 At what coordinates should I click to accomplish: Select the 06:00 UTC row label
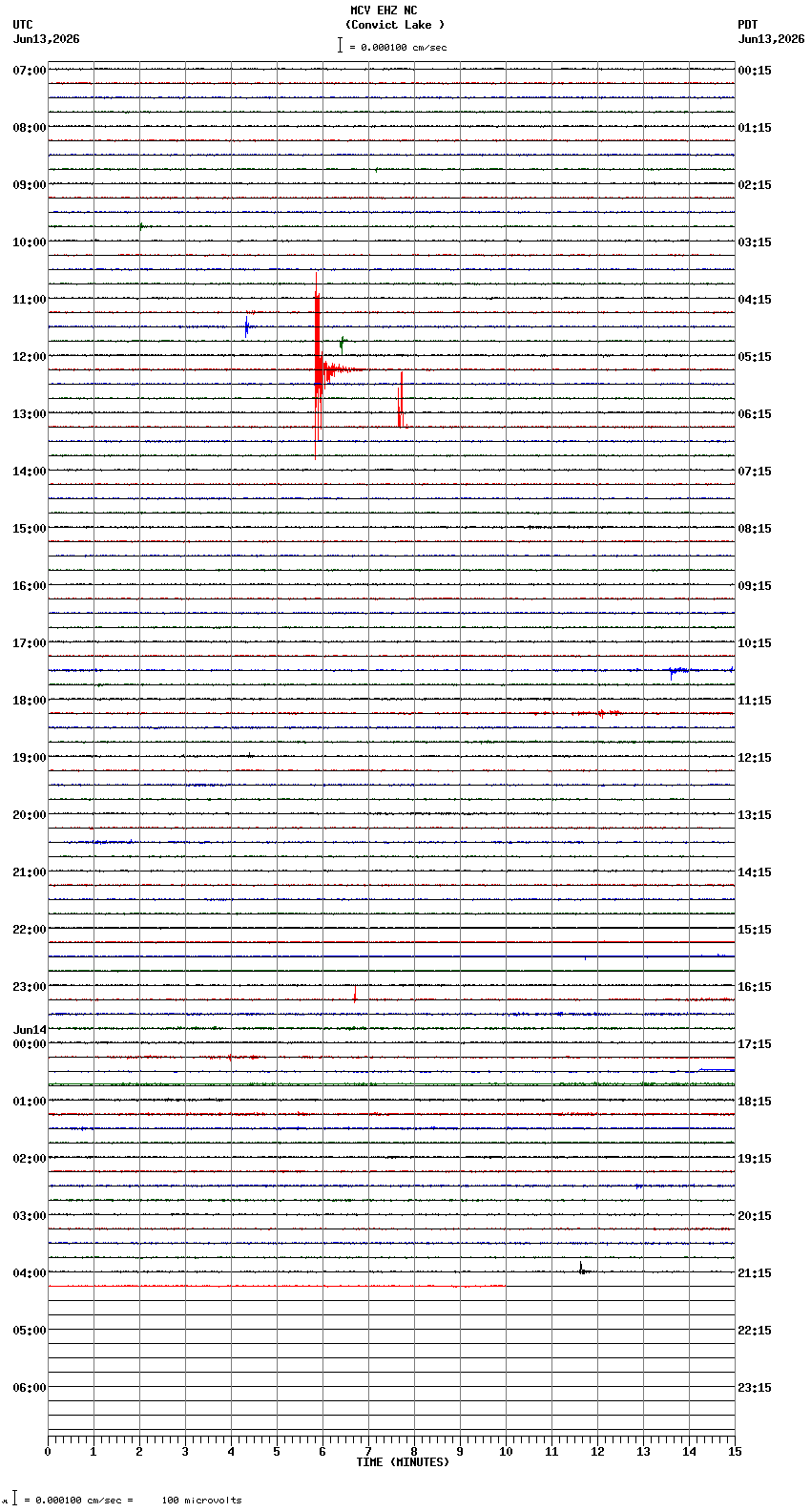coord(30,1388)
